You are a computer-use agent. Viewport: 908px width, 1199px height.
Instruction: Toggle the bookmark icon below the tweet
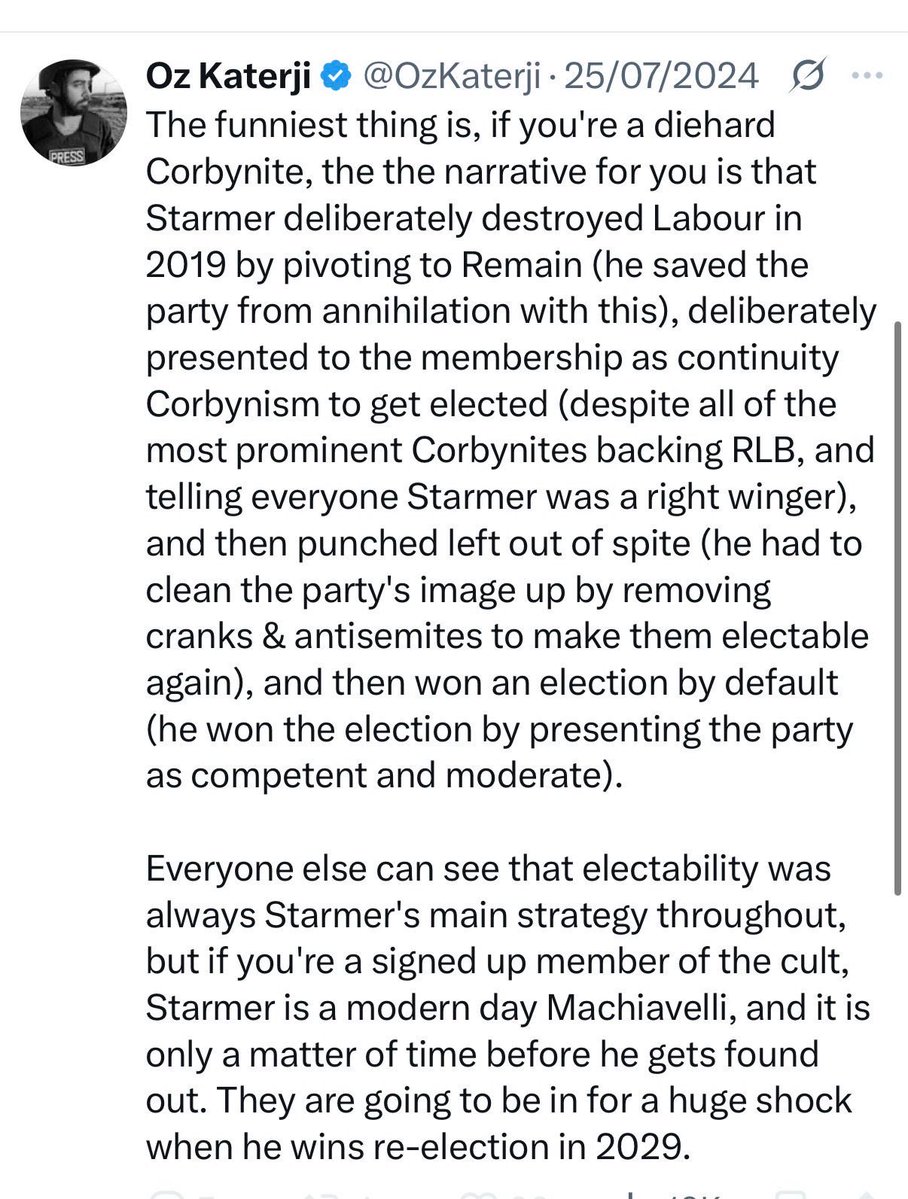pos(789,1194)
